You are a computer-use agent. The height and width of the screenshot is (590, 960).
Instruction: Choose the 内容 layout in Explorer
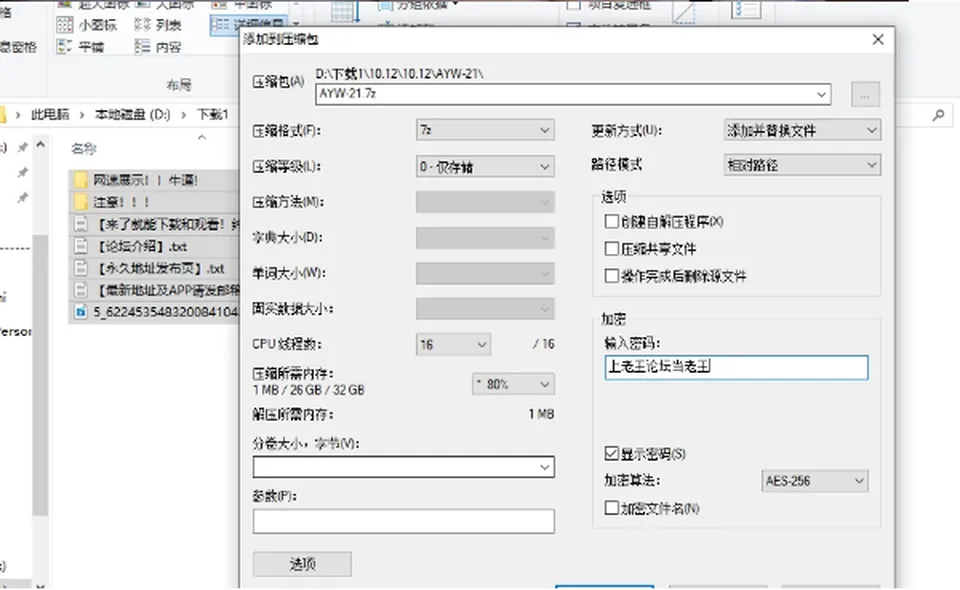pyautogui.click(x=158, y=47)
